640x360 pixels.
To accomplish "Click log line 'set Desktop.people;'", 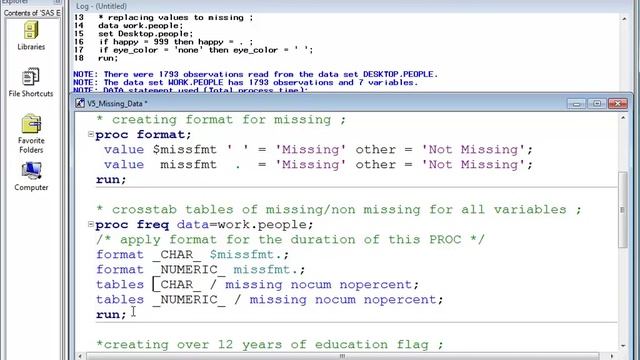I will pos(145,34).
